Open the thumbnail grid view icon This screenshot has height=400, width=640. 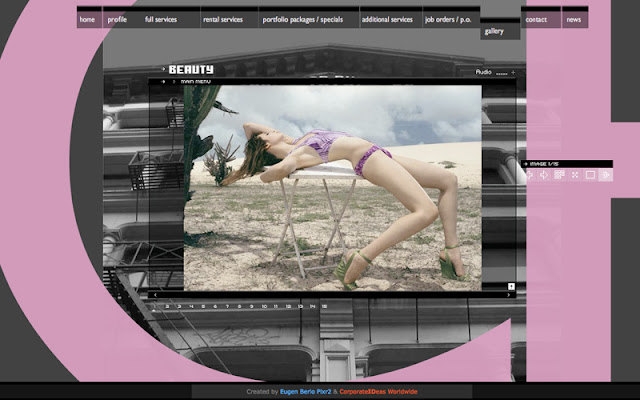[x=559, y=175]
